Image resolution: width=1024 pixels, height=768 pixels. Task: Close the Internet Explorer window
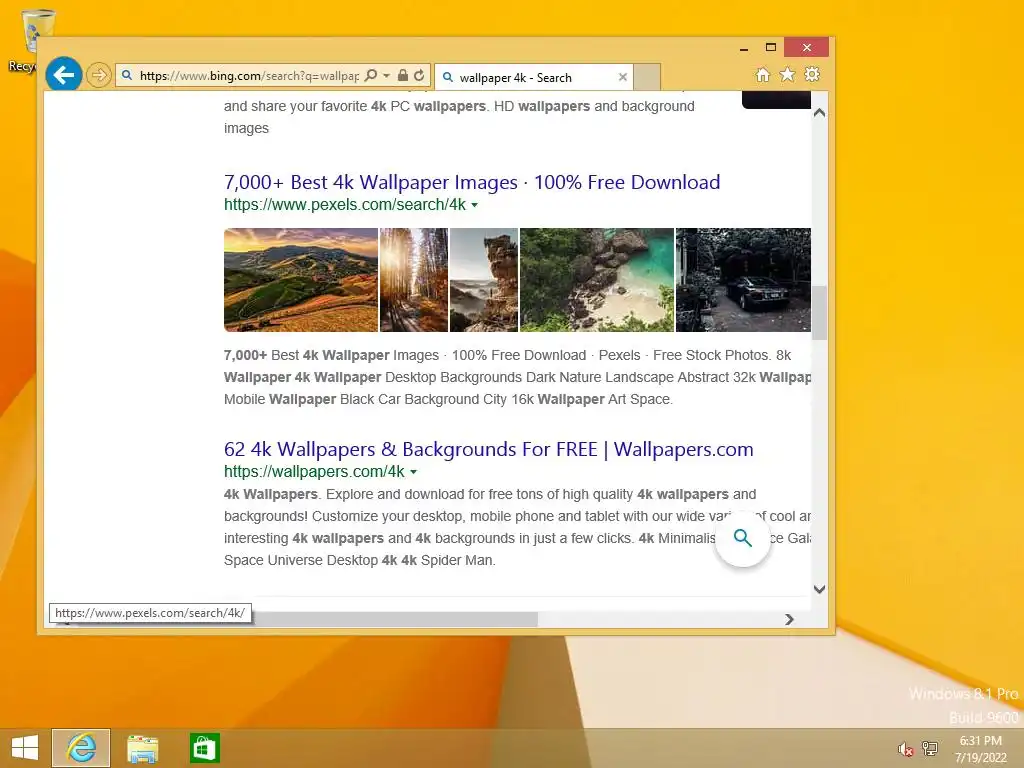807,48
